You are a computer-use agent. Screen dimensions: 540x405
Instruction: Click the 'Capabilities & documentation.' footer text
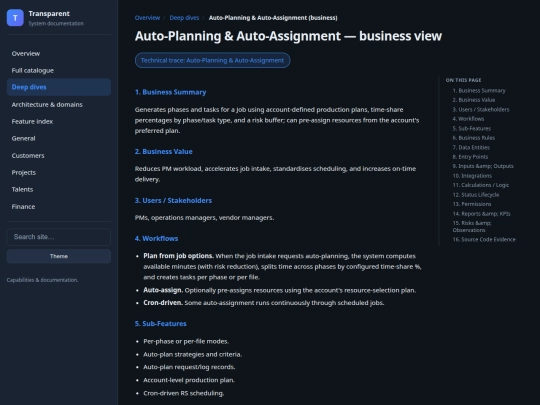(42, 280)
